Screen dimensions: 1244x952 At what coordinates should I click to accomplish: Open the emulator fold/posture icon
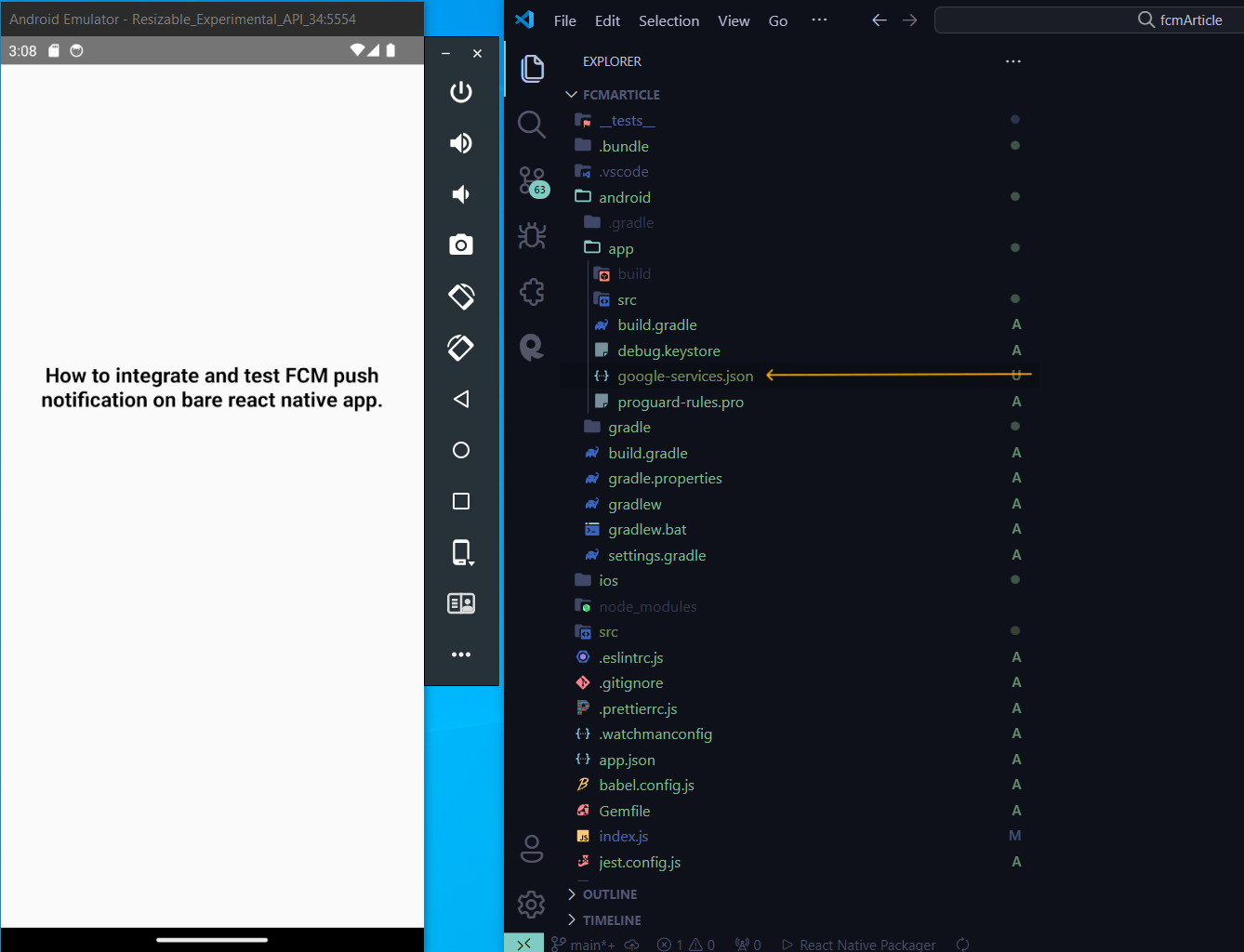click(x=461, y=603)
